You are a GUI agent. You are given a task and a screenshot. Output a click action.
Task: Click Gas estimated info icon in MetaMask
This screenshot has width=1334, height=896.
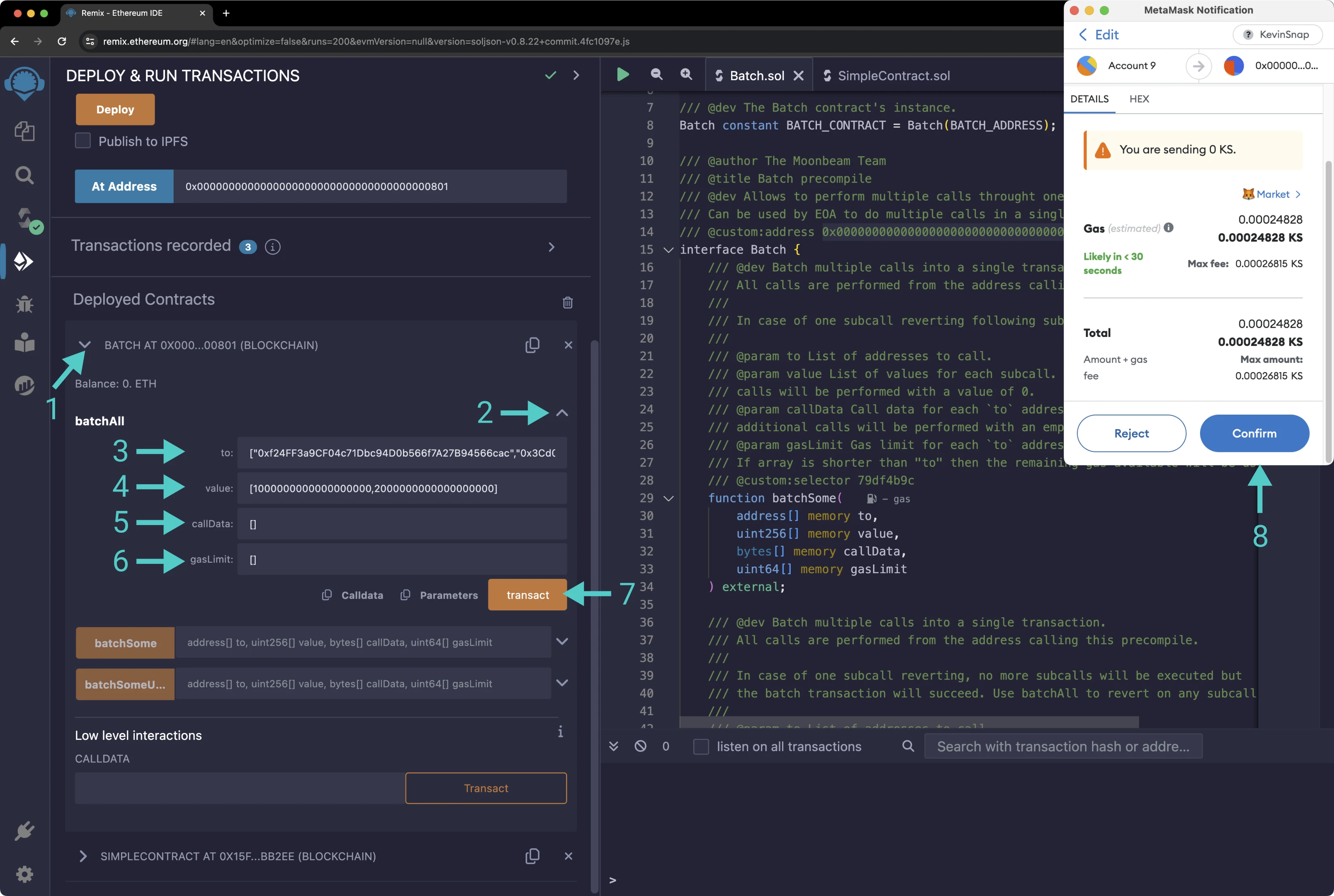point(1169,227)
